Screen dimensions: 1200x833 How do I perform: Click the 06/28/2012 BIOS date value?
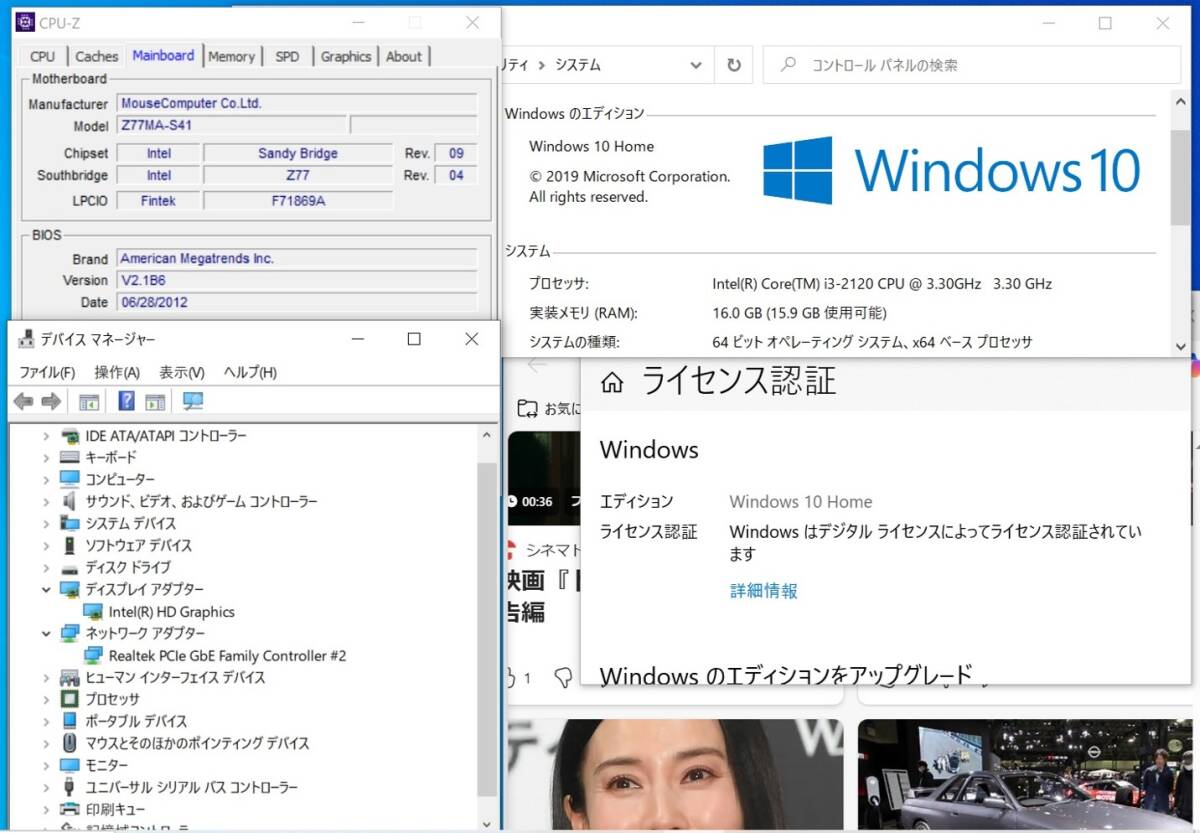point(296,302)
